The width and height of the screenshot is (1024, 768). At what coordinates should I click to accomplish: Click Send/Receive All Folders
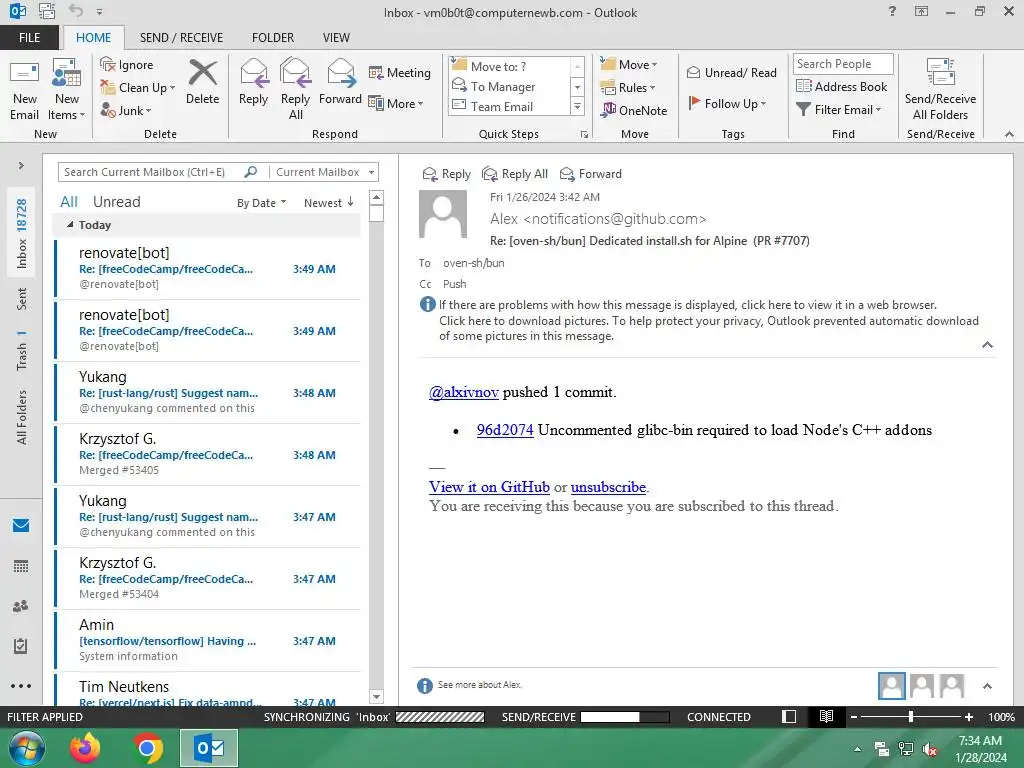tap(940, 90)
